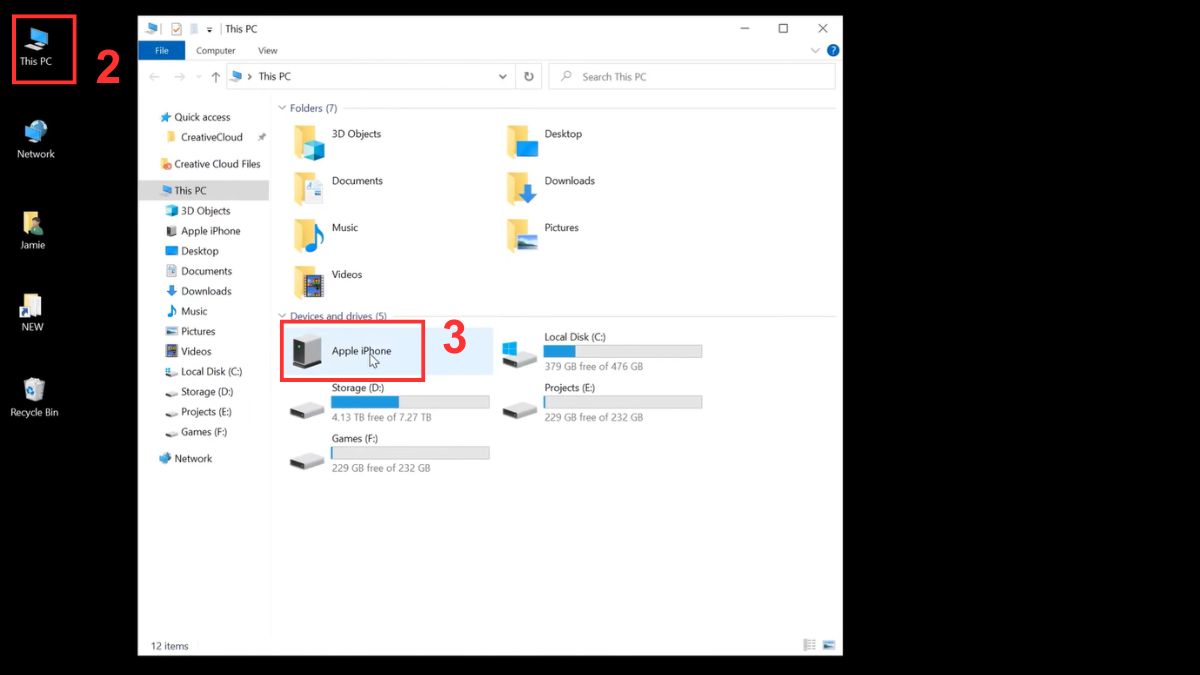
Task: Open the NEW folder on desktop
Action: coord(32,312)
